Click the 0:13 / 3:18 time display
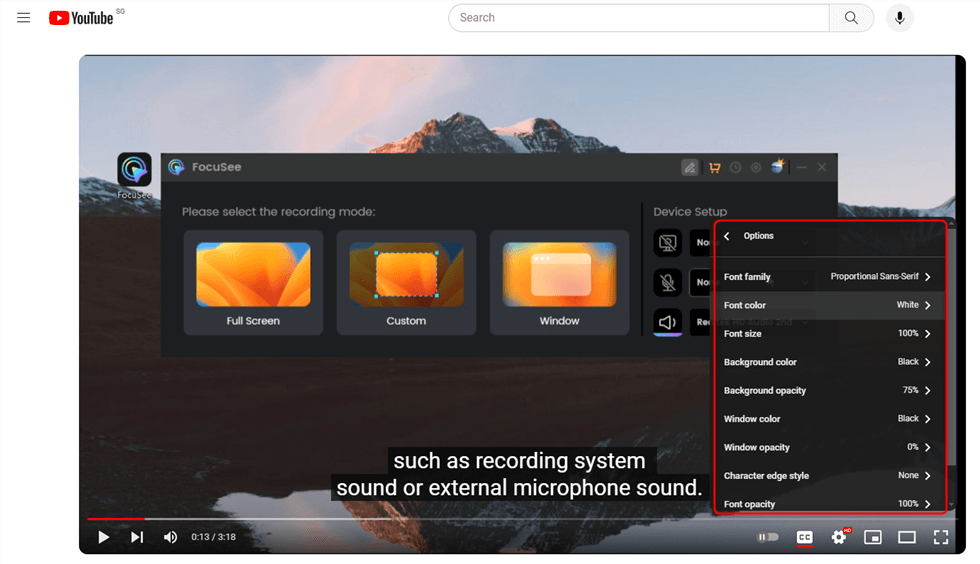 [x=214, y=537]
